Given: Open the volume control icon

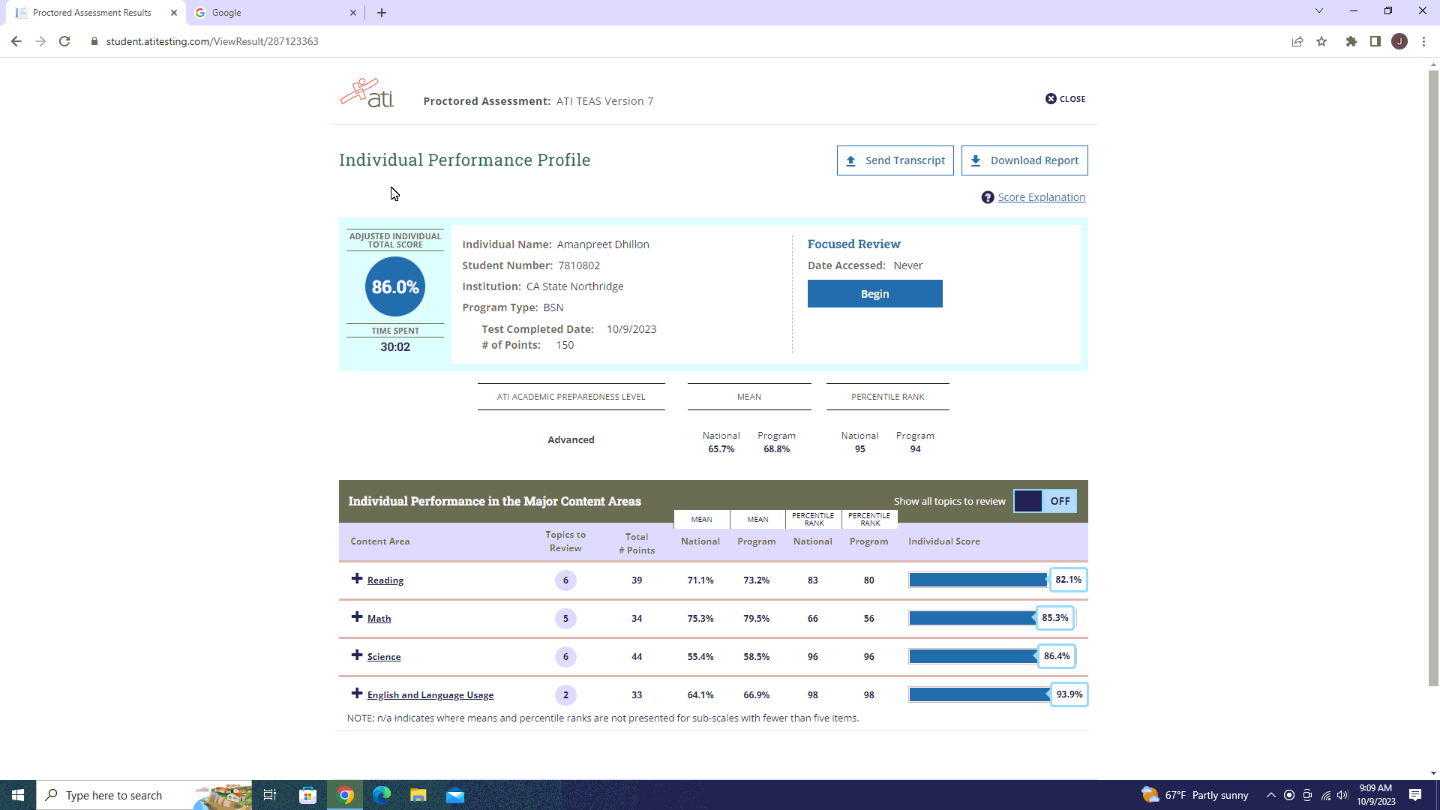Looking at the screenshot, I should tap(1342, 795).
